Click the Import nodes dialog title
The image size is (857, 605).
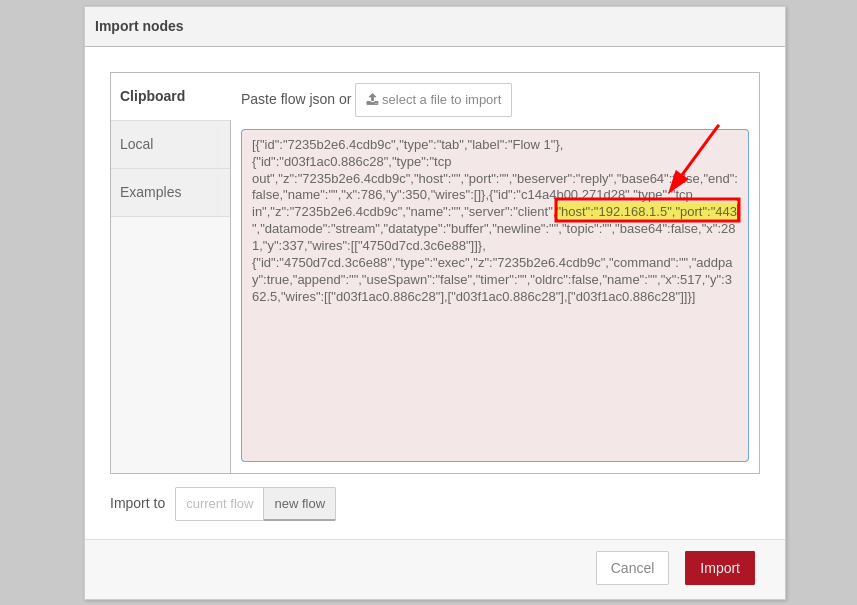[139, 26]
